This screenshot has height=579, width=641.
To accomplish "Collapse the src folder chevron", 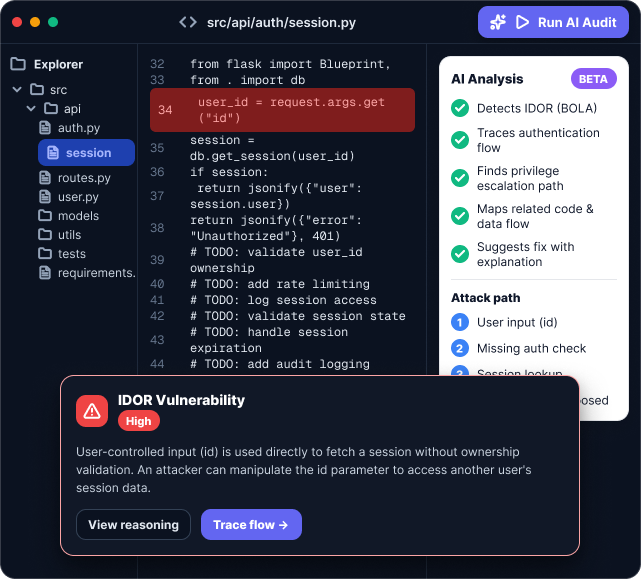I will [17, 89].
